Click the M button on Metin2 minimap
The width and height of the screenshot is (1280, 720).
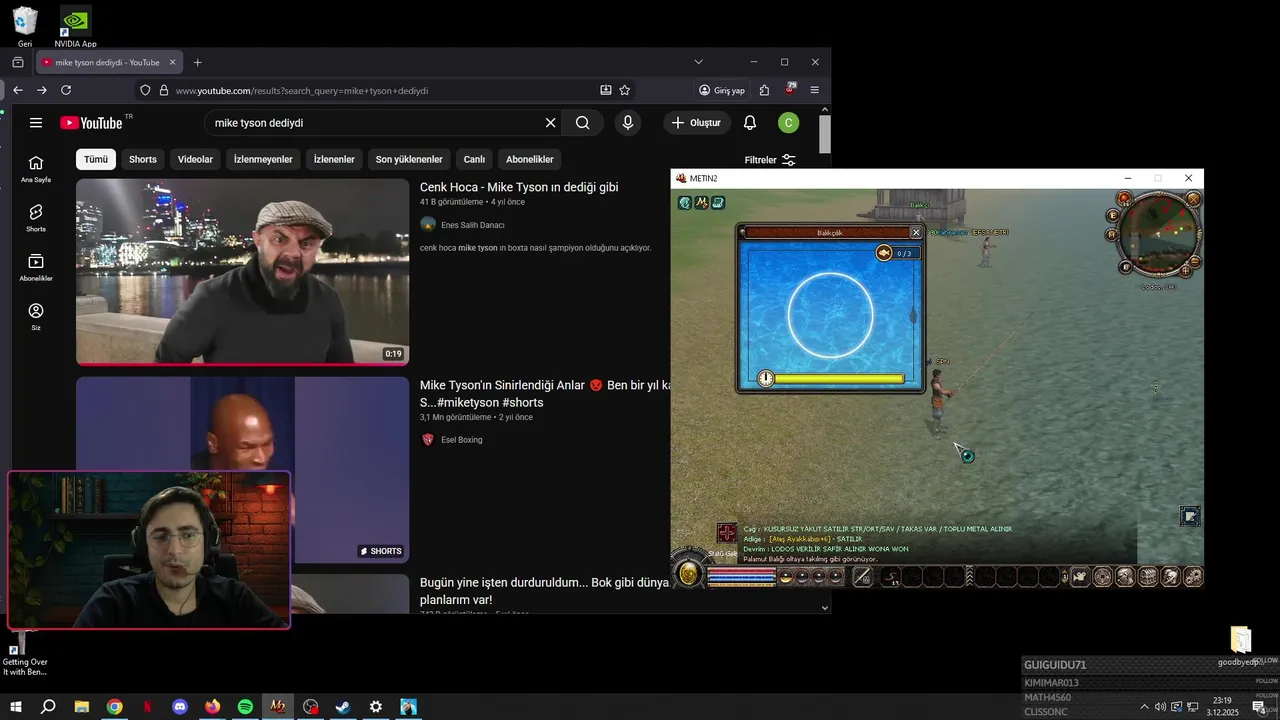point(1112,235)
